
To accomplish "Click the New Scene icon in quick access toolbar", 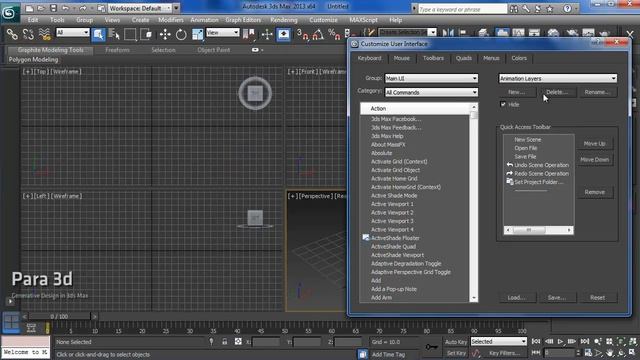I will click(30, 8).
